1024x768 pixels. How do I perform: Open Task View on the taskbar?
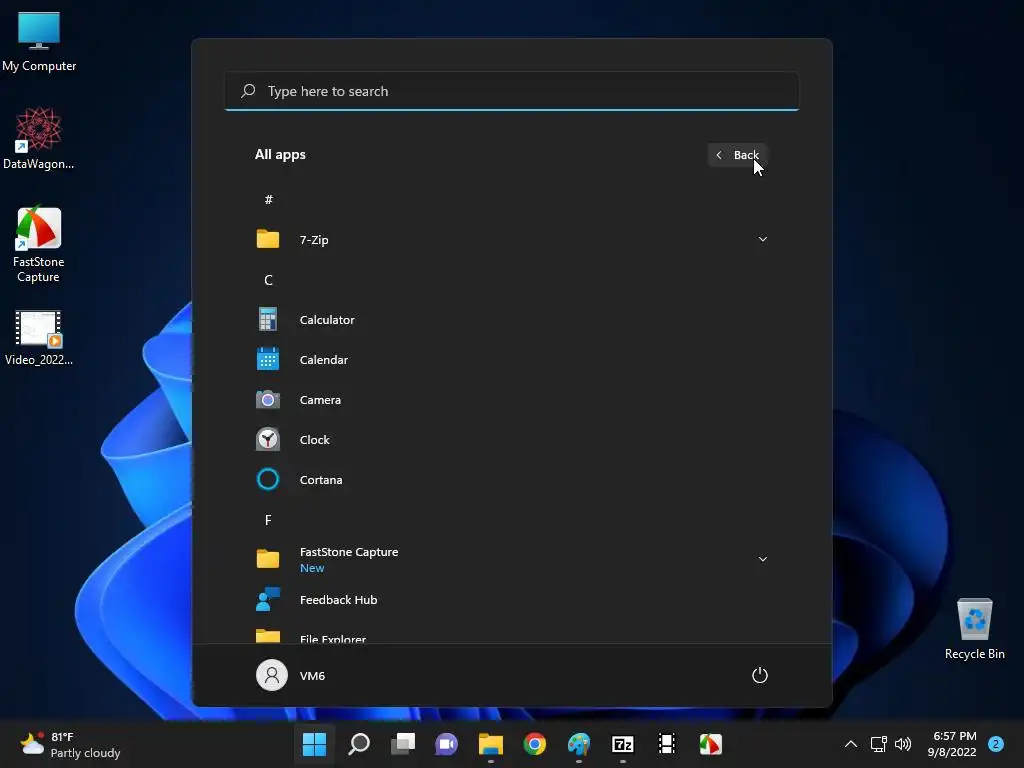point(402,744)
